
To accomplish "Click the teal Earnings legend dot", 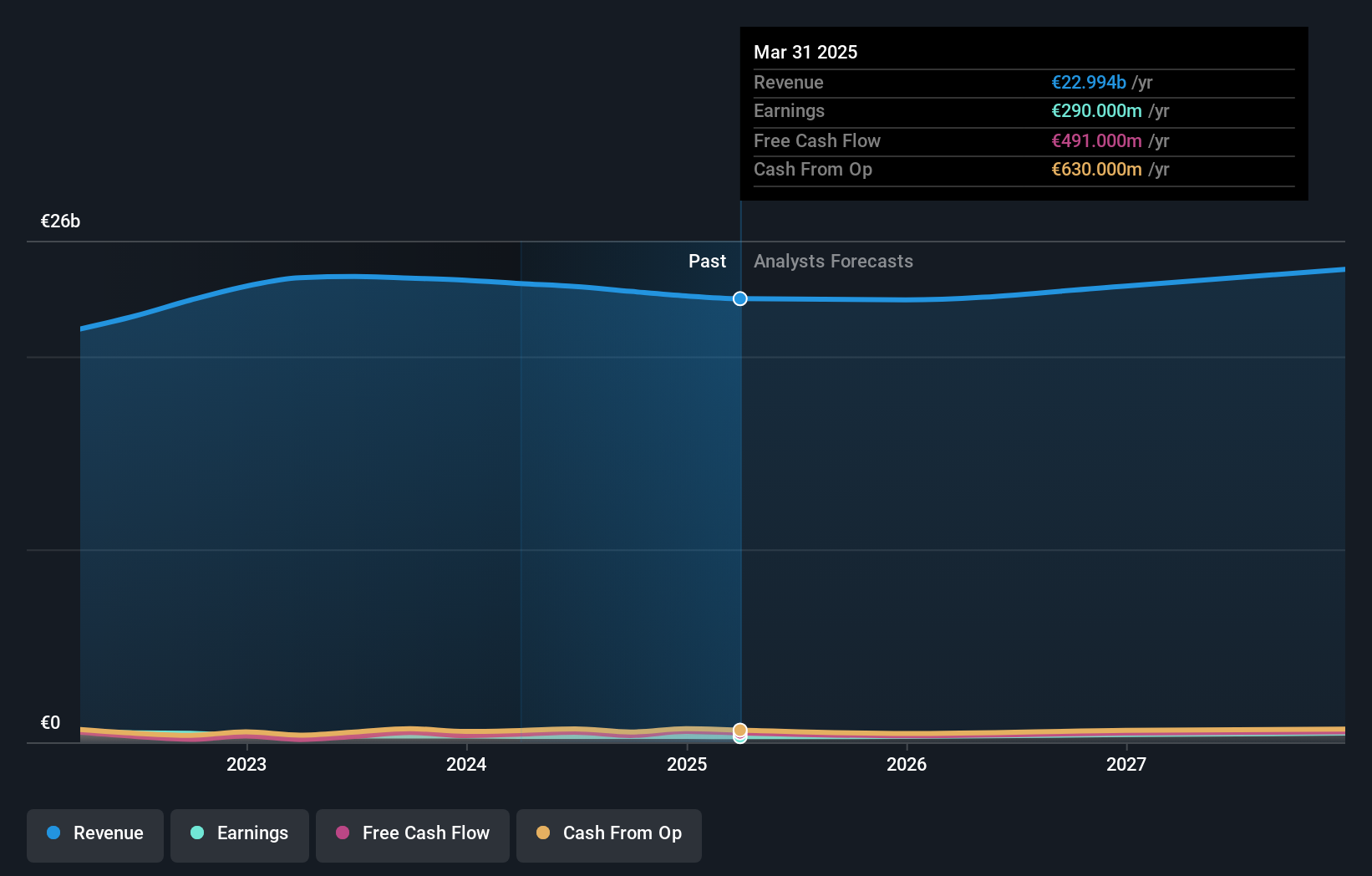I will 197,833.
